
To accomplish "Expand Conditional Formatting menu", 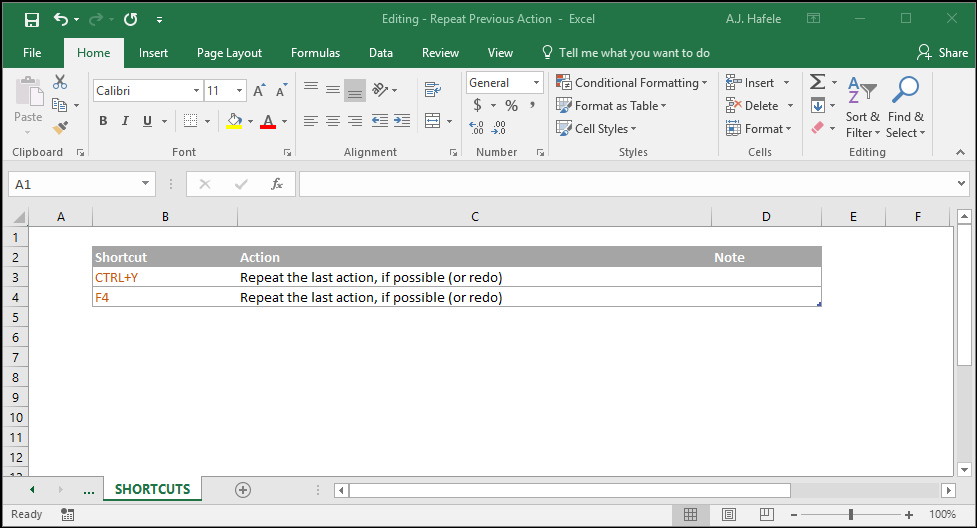I will (632, 83).
